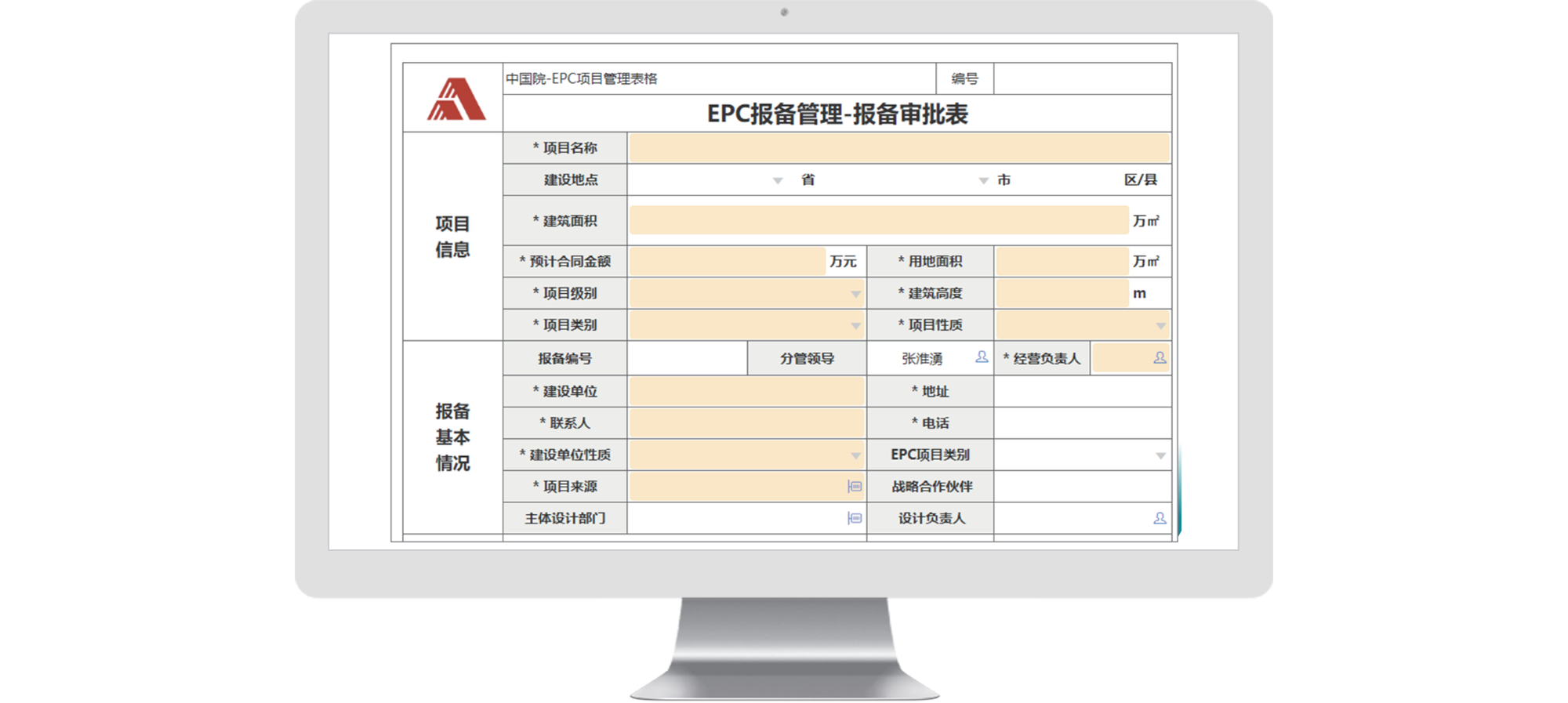This screenshot has width=1568, height=703.
Task: Click the red company logo
Action: 456,100
